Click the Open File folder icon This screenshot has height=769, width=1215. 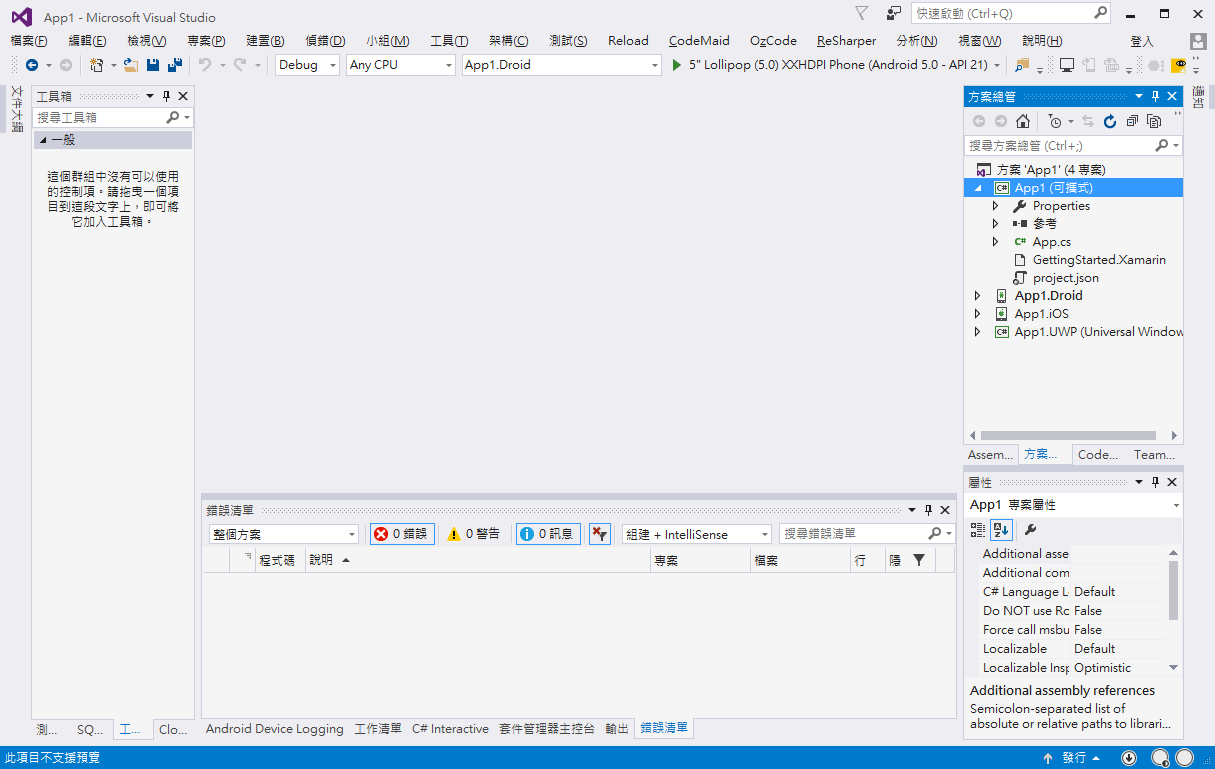coord(130,65)
